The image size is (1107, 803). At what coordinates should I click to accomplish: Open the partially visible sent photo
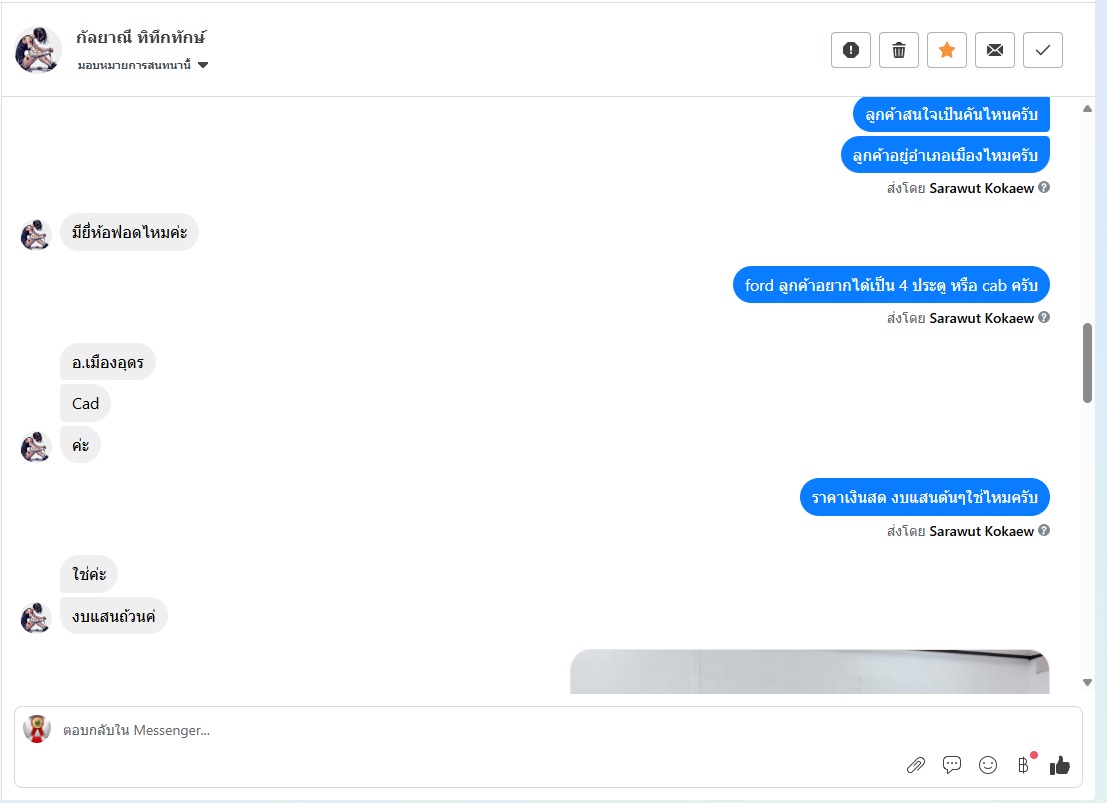[810, 672]
